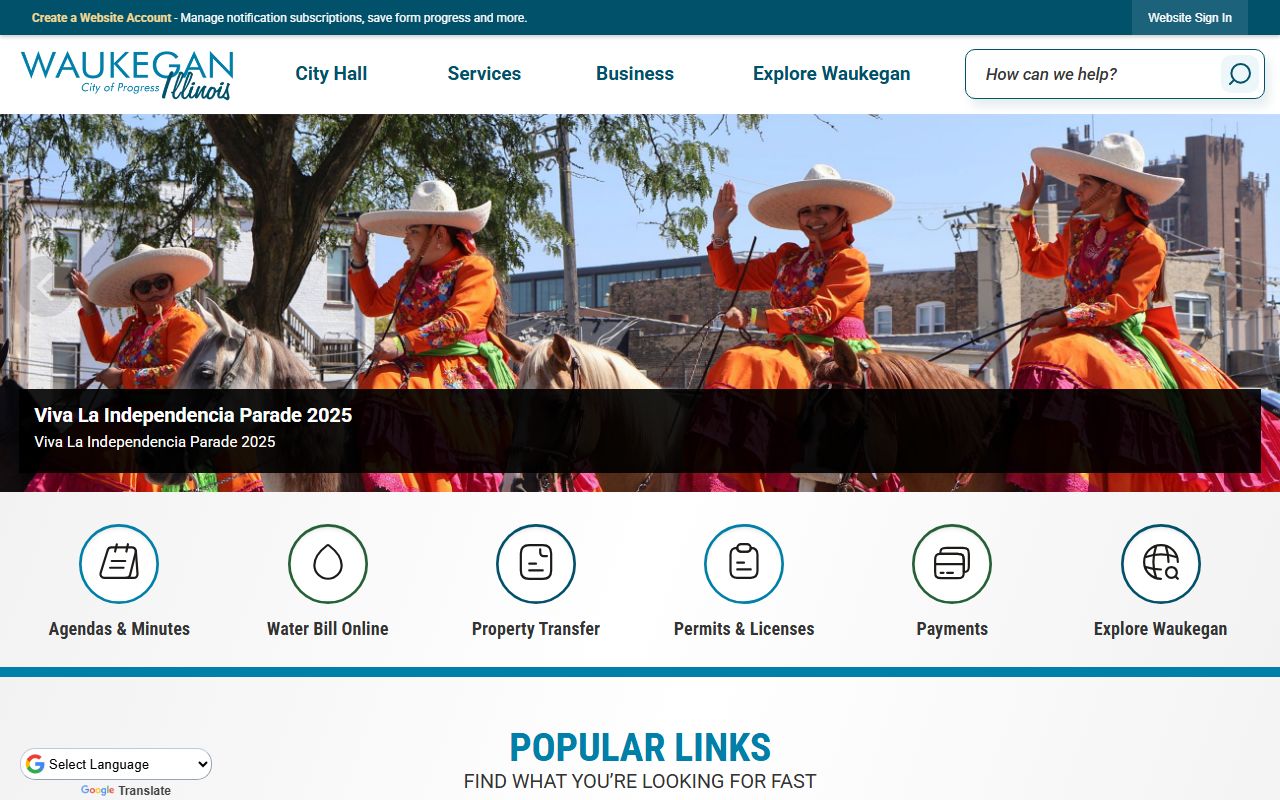Screen dimensions: 1280x800
Task: Click Create a Website Account link
Action: pyautogui.click(x=102, y=18)
